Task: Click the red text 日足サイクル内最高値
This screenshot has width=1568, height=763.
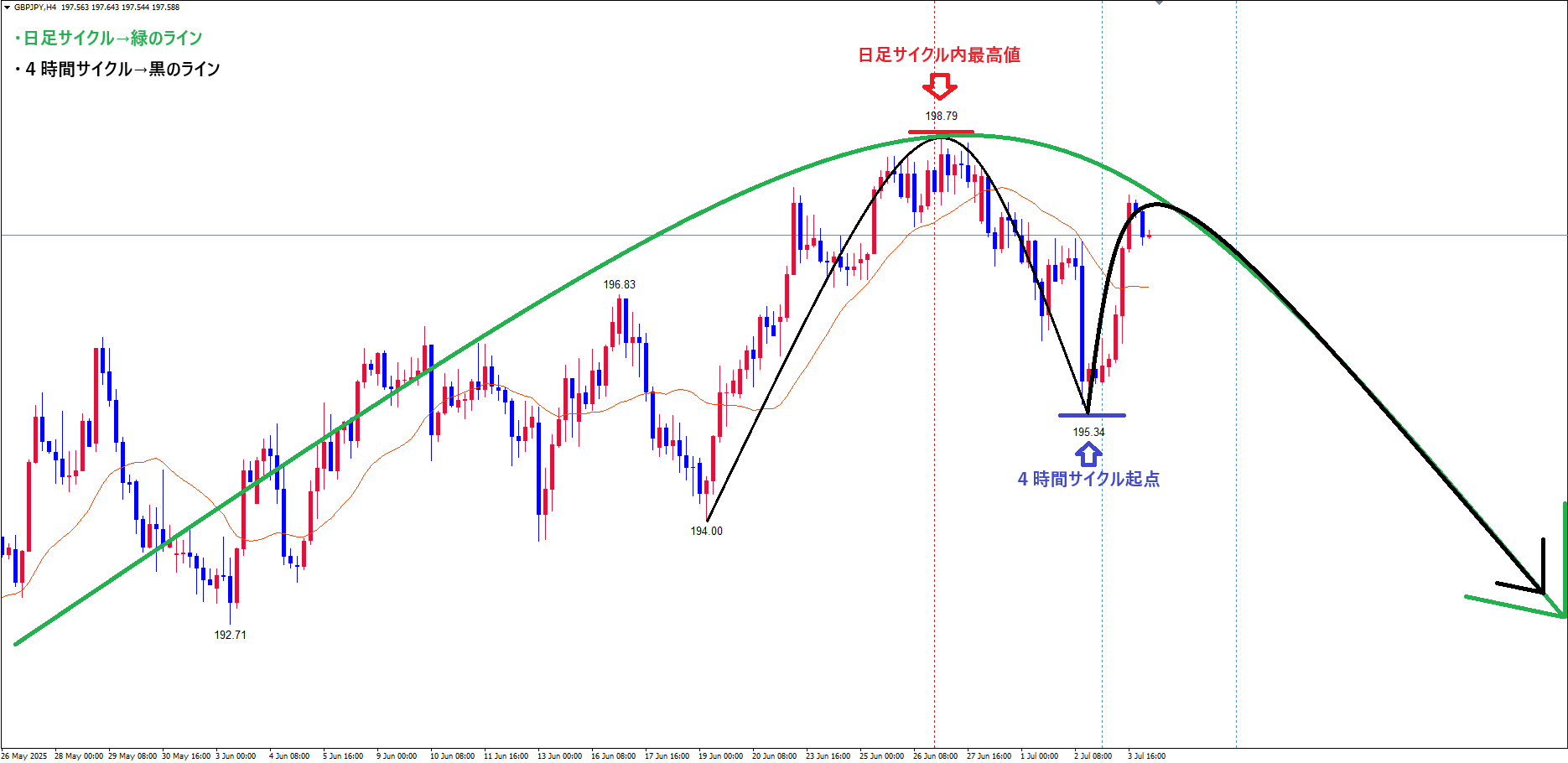Action: tap(939, 55)
